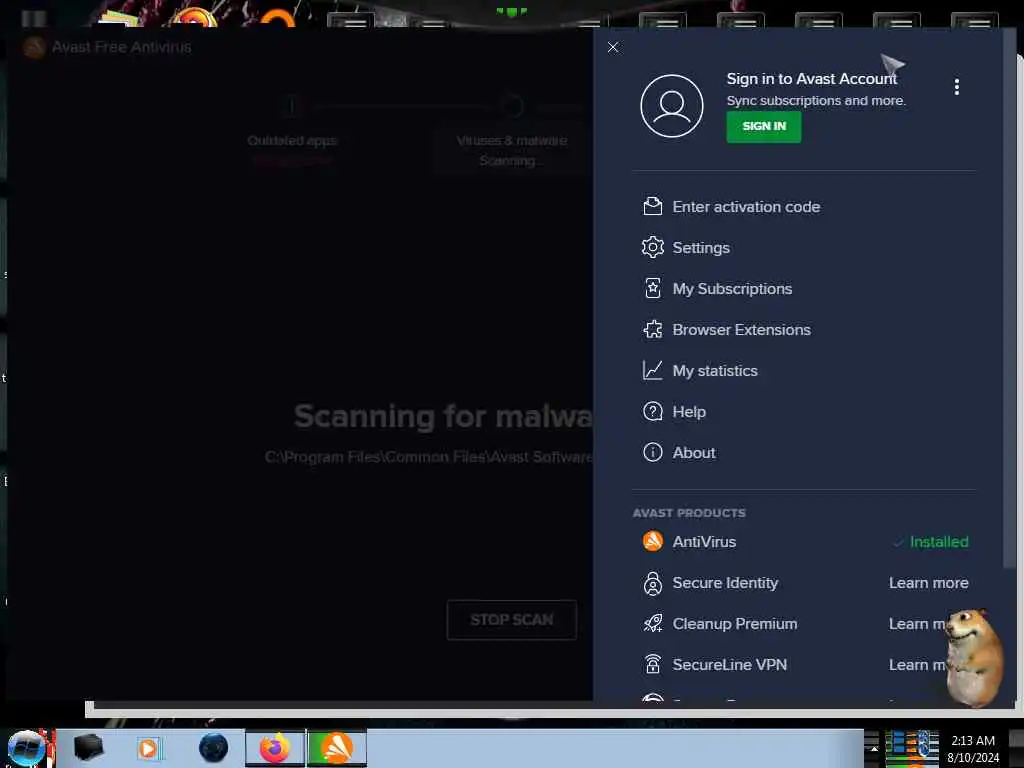
Task: Open the three-dot more options menu
Action: click(957, 87)
